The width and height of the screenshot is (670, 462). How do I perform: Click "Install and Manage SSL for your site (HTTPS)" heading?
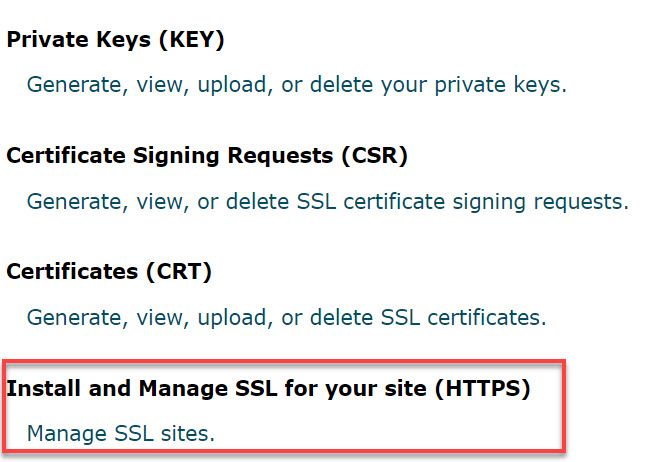coord(268,387)
